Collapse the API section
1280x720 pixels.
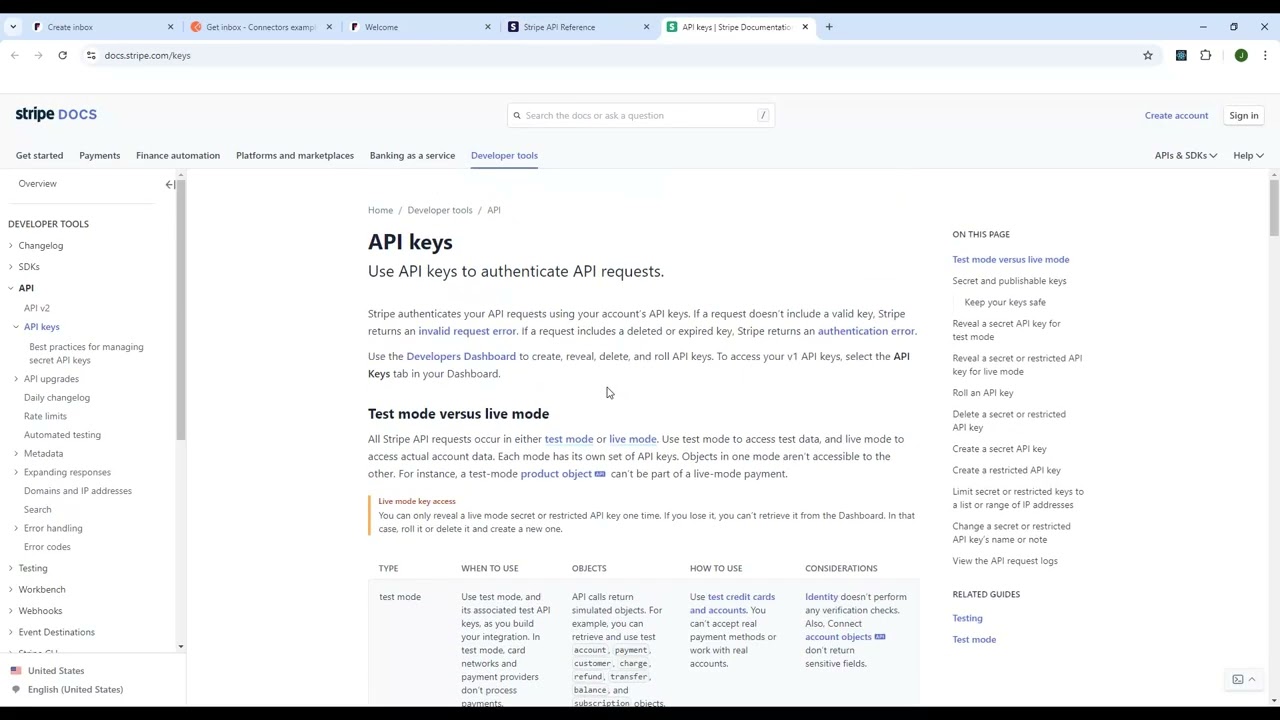coord(11,288)
